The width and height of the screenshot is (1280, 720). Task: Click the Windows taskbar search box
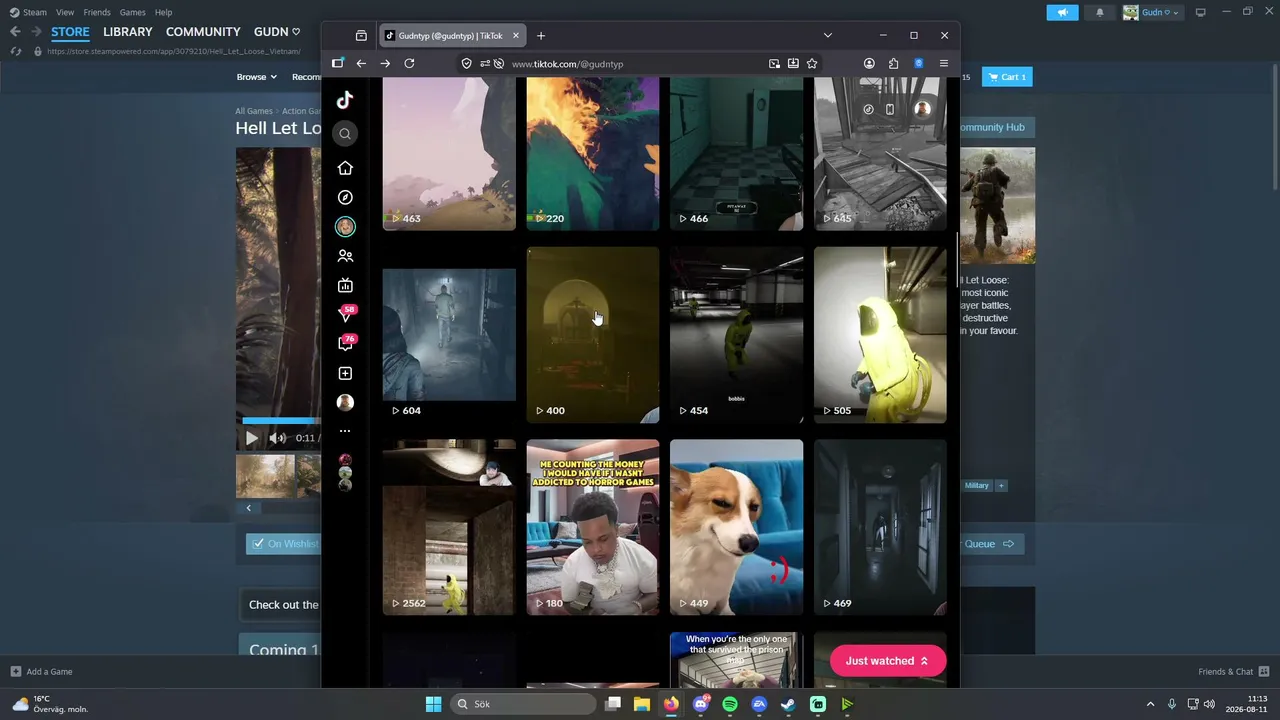click(x=522, y=704)
